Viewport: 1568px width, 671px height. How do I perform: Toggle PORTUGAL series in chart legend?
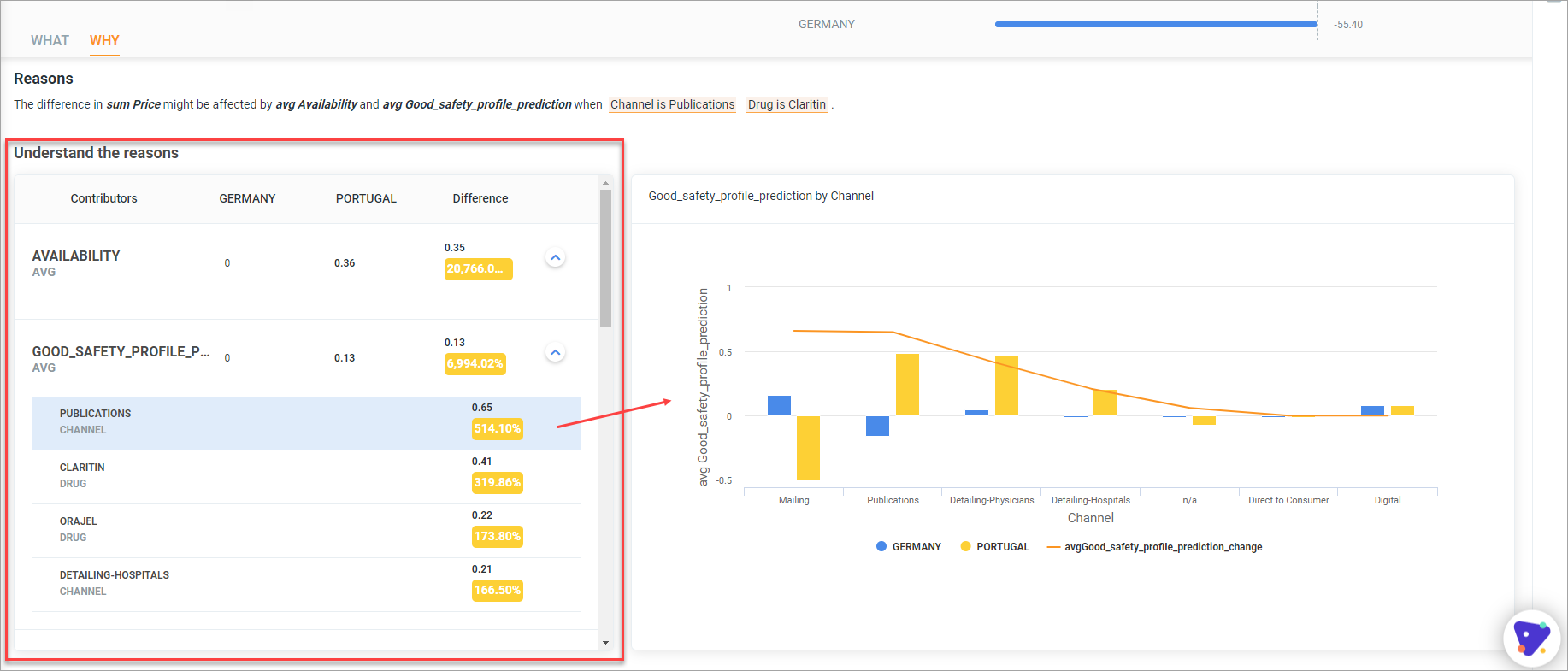coord(994,547)
